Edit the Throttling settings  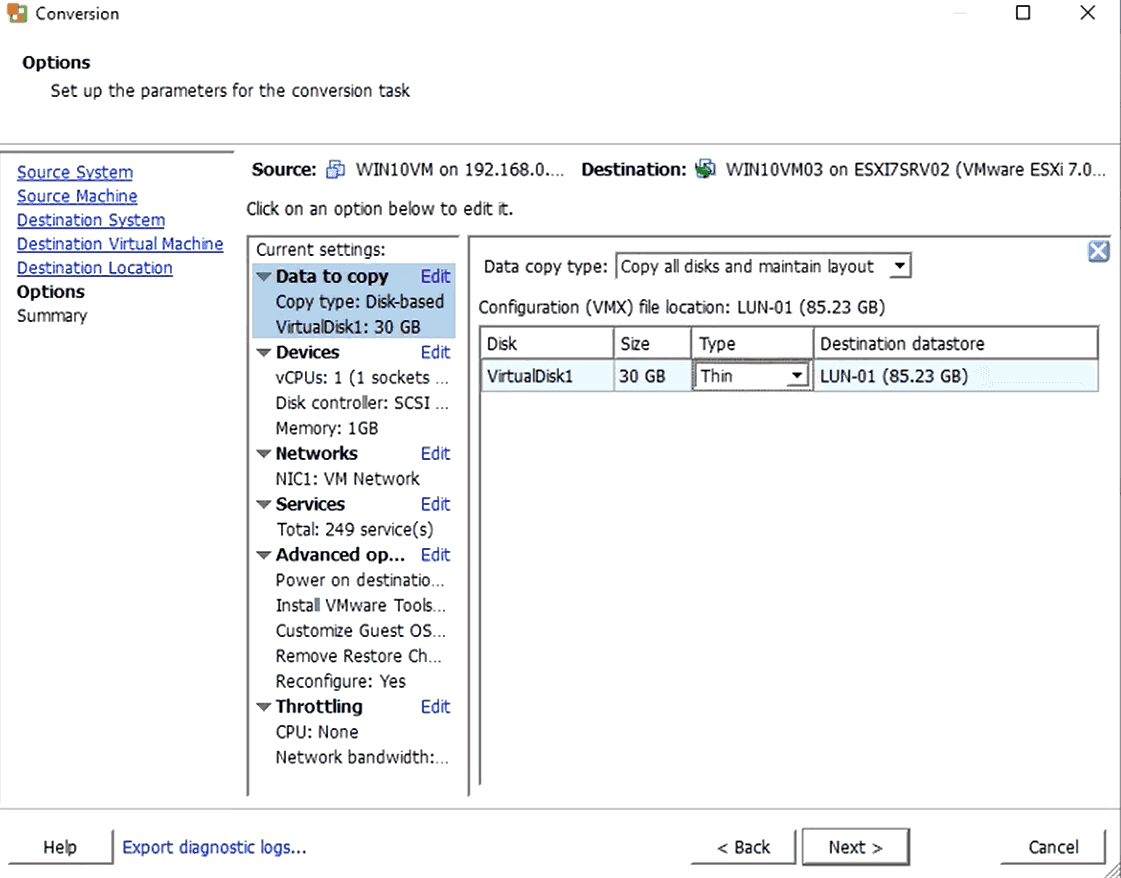435,707
